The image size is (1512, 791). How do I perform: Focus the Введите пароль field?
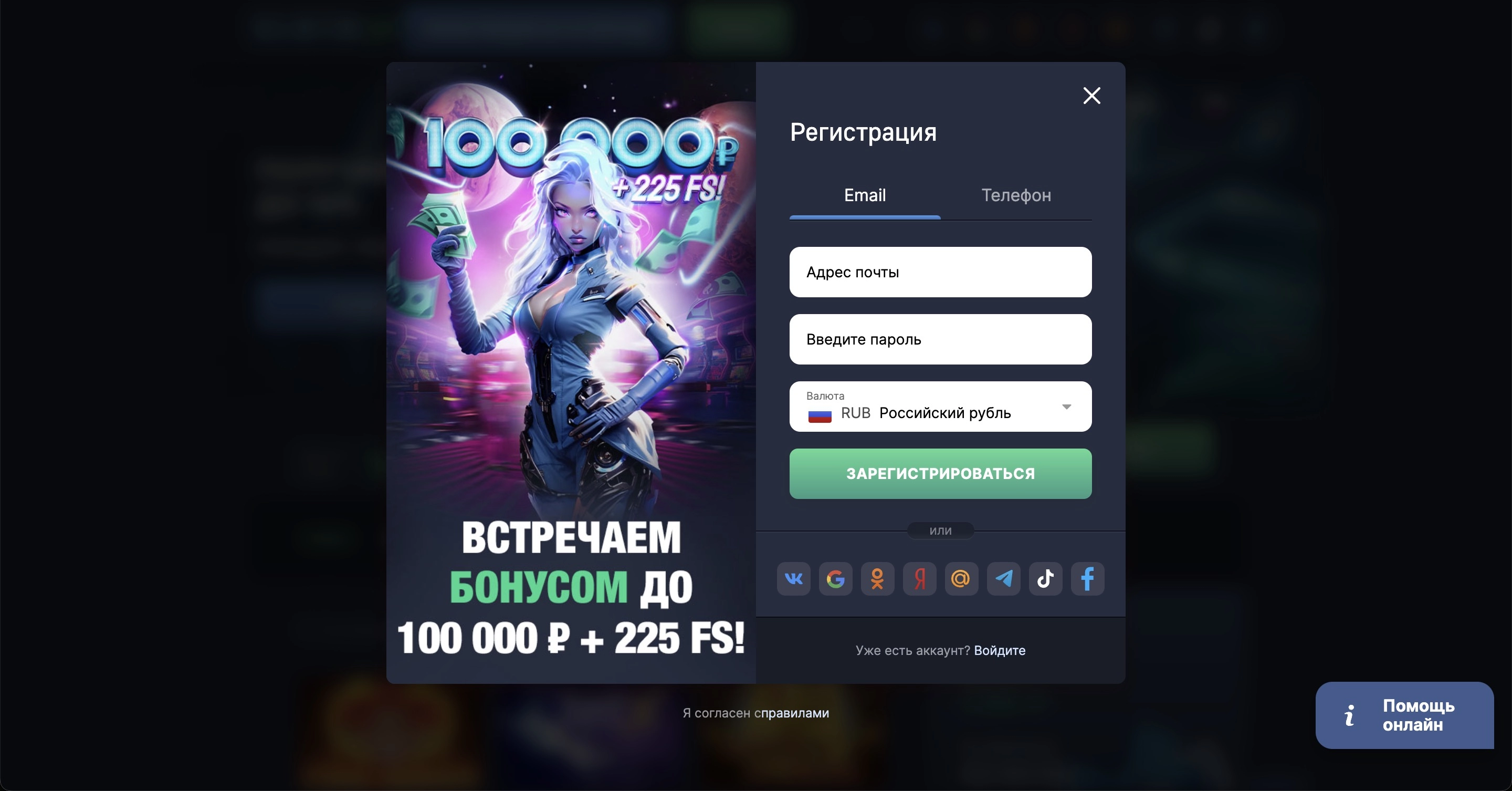click(940, 339)
